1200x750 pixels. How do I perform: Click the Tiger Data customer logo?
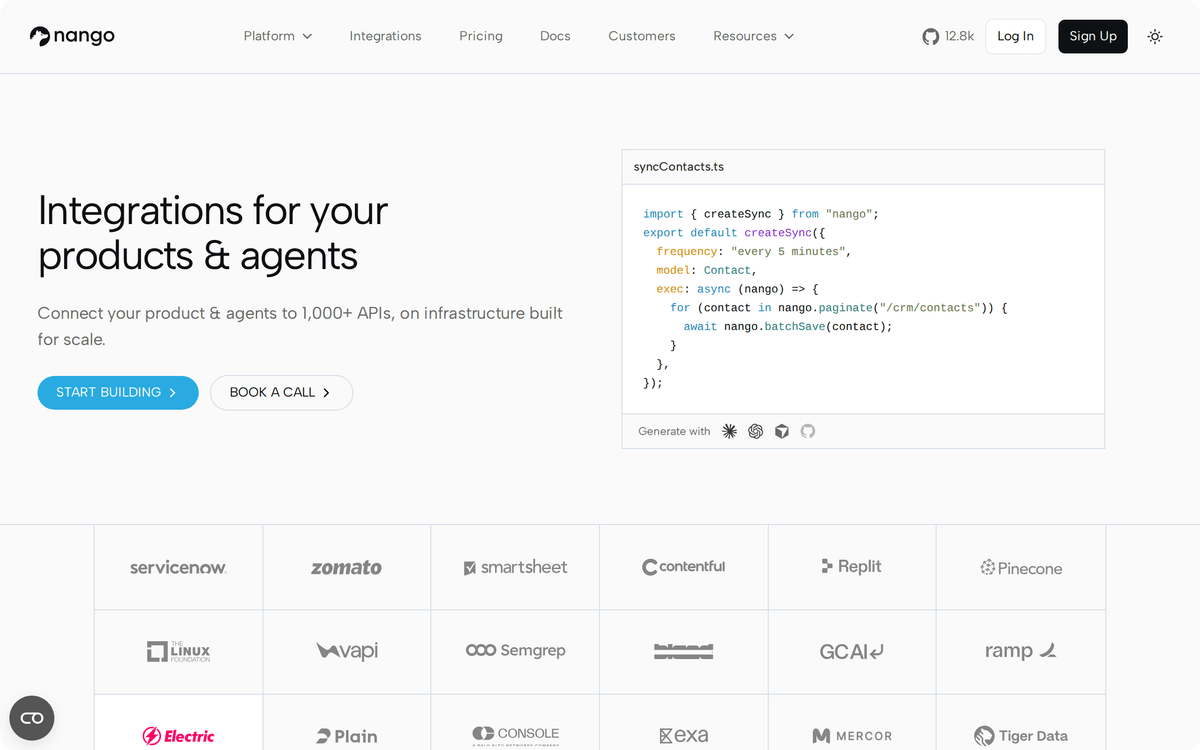pos(1021,736)
